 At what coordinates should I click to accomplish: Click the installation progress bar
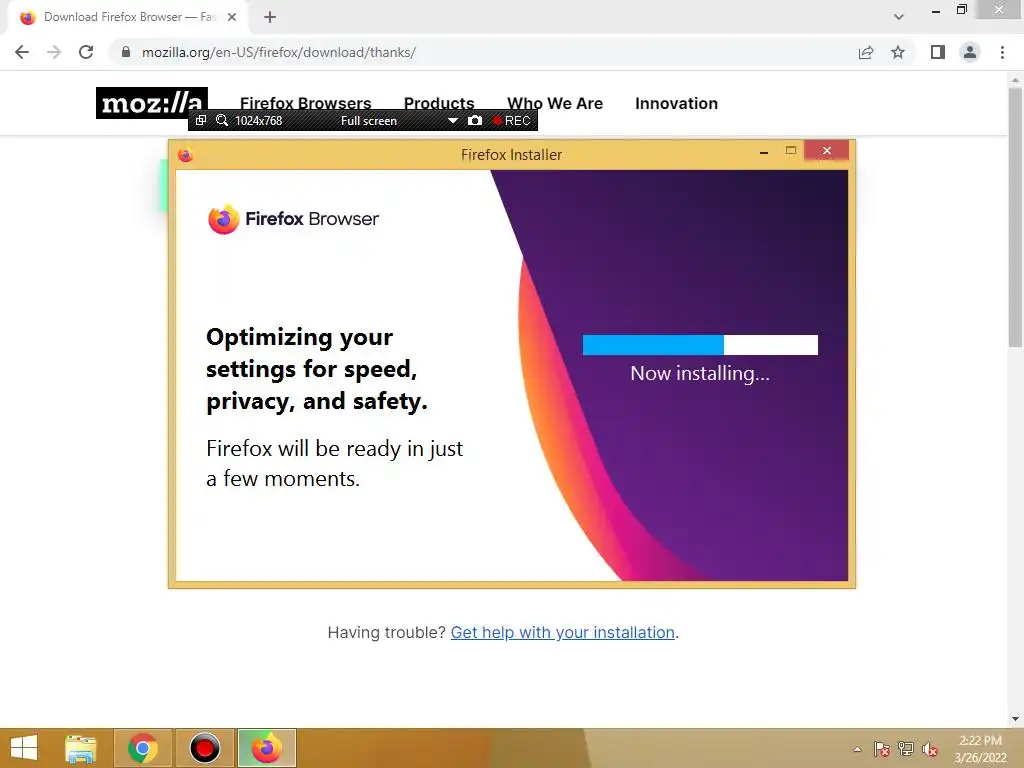click(x=700, y=345)
